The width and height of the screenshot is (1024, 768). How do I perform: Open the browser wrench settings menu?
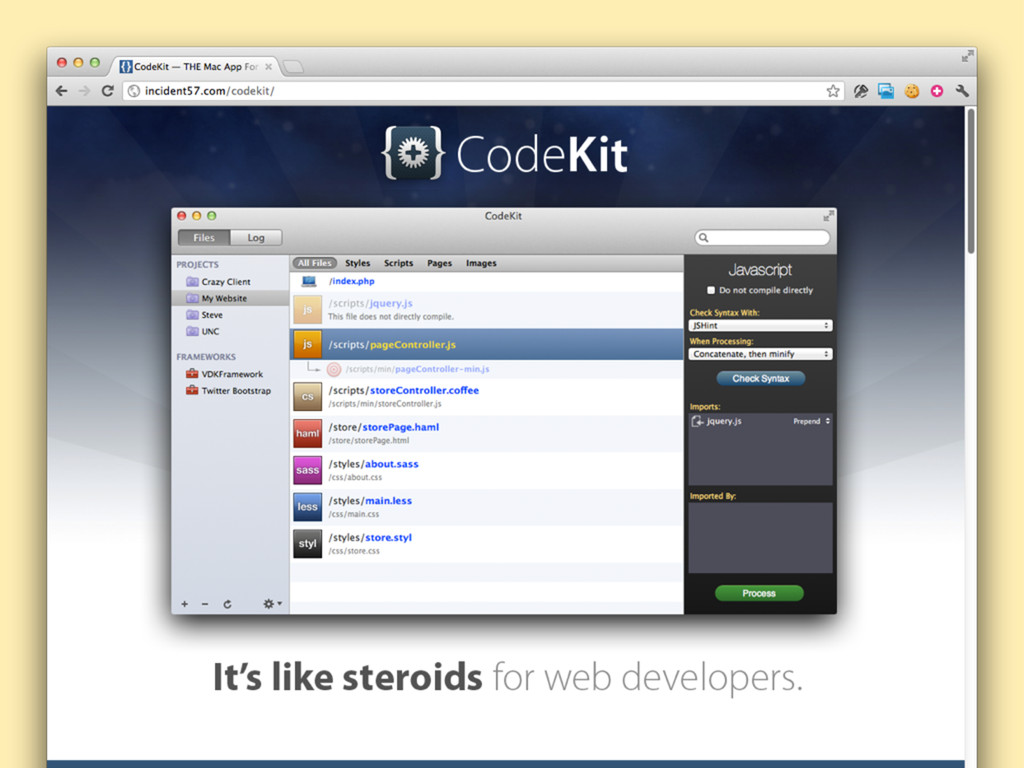point(961,91)
